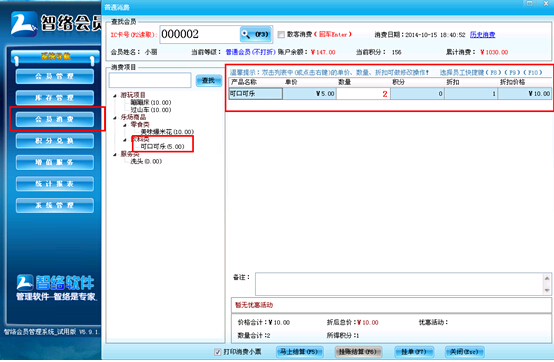Viewport: 554px width, 362px height.
Task: Click the 积分 column header
Action: click(x=417, y=82)
